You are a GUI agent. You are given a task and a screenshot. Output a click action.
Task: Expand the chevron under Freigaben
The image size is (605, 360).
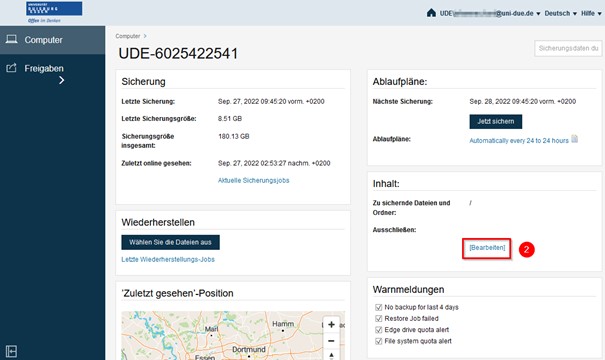(61, 80)
